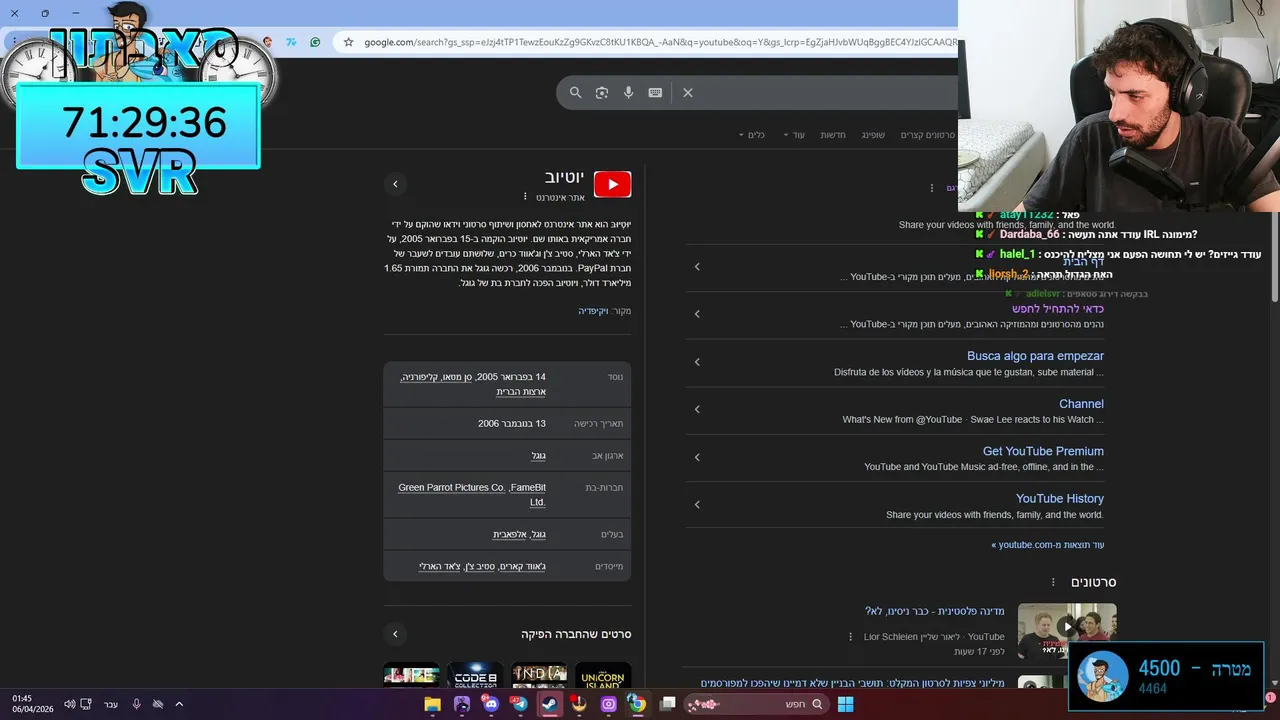Screen dimensions: 1280x720
Task: Click Green Parrot Pictures Co. link
Action: click(452, 487)
